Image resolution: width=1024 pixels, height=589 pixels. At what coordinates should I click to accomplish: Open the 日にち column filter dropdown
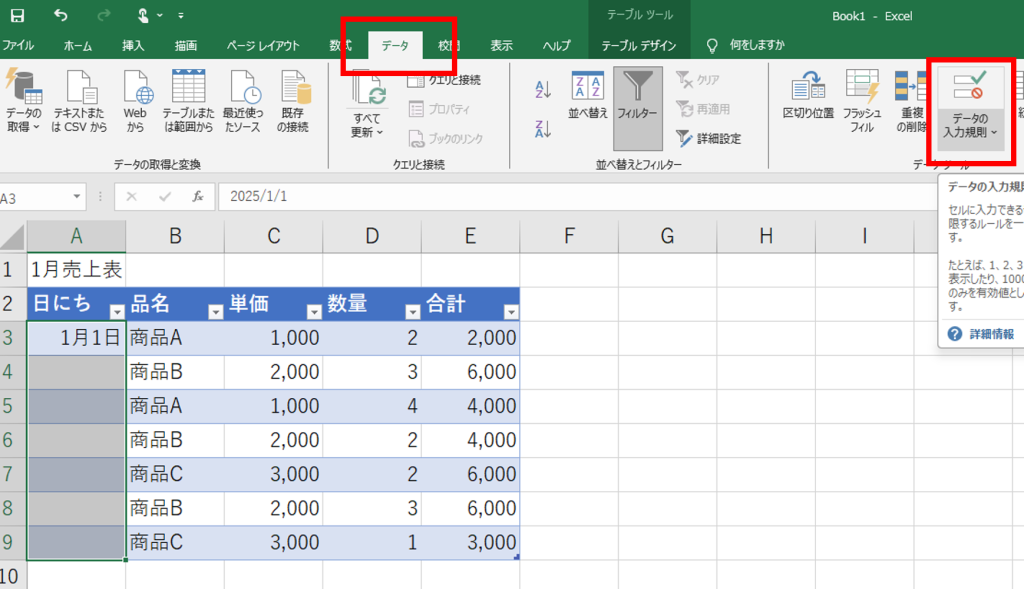coord(115,312)
